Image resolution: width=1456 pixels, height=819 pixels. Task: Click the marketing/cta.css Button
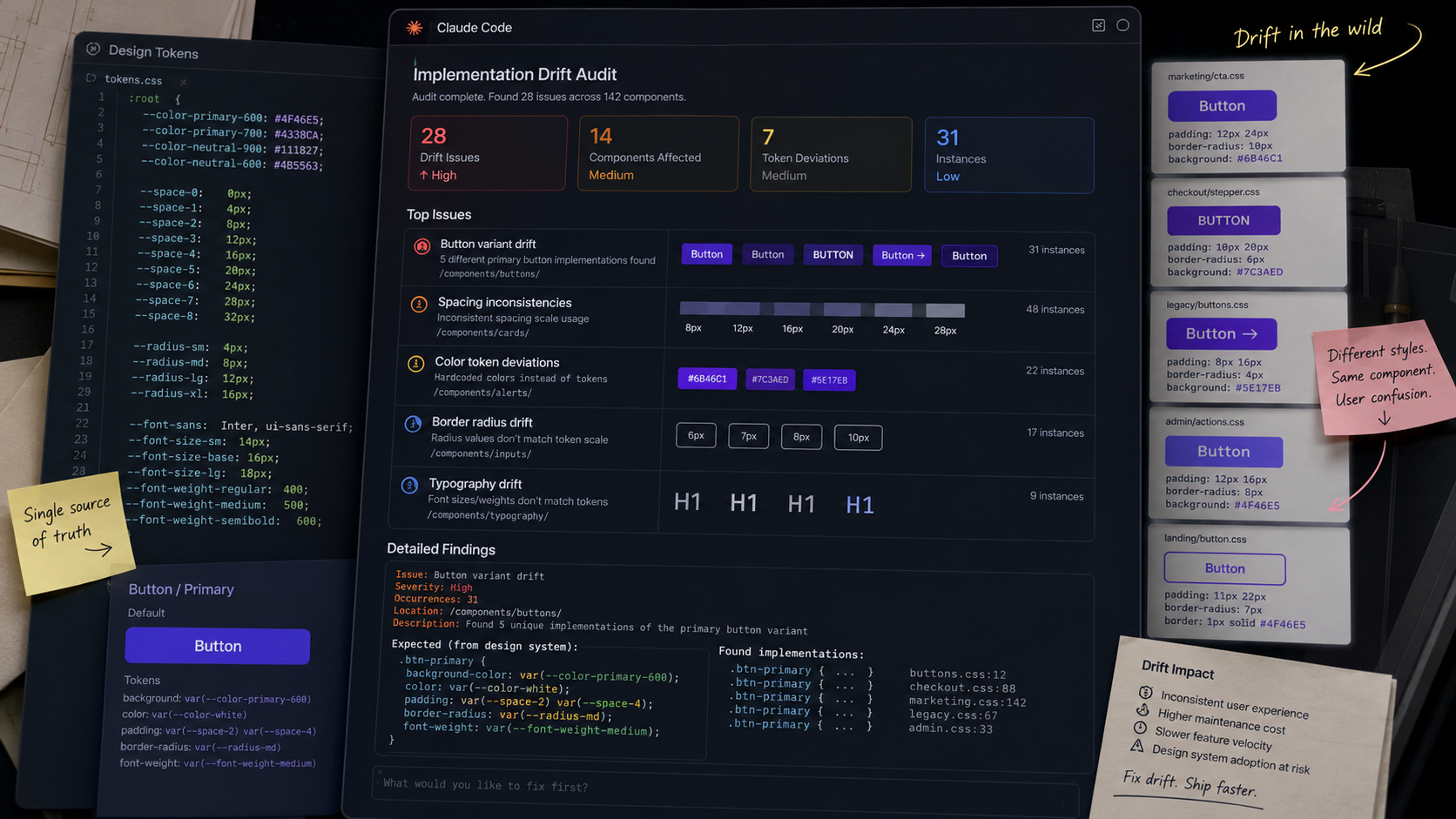point(1222,105)
